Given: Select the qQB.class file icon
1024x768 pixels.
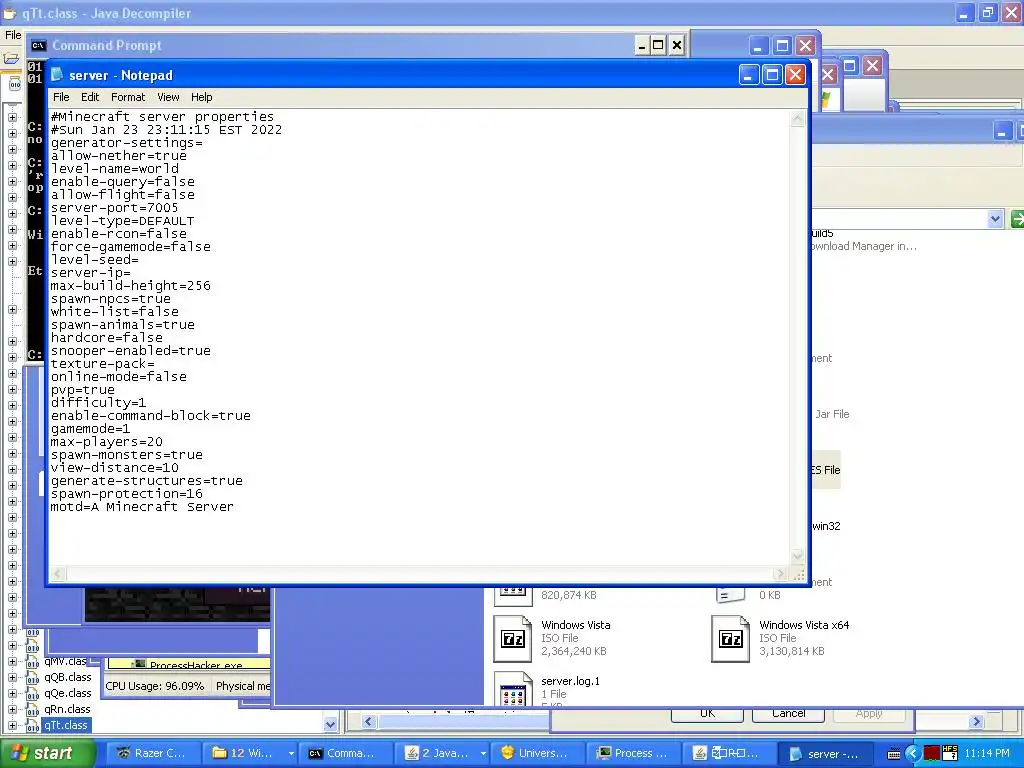Looking at the screenshot, I should click(33, 677).
